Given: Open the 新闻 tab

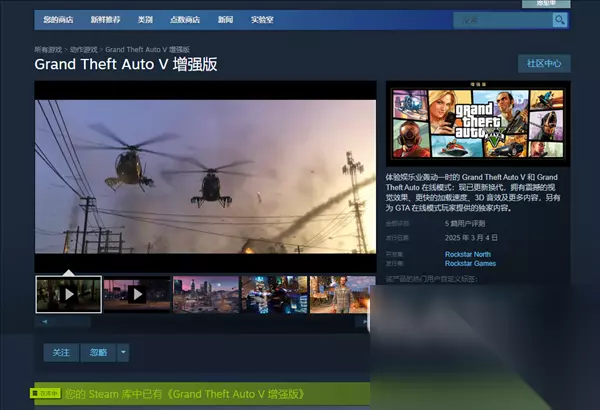Looking at the screenshot, I should click(225, 20).
